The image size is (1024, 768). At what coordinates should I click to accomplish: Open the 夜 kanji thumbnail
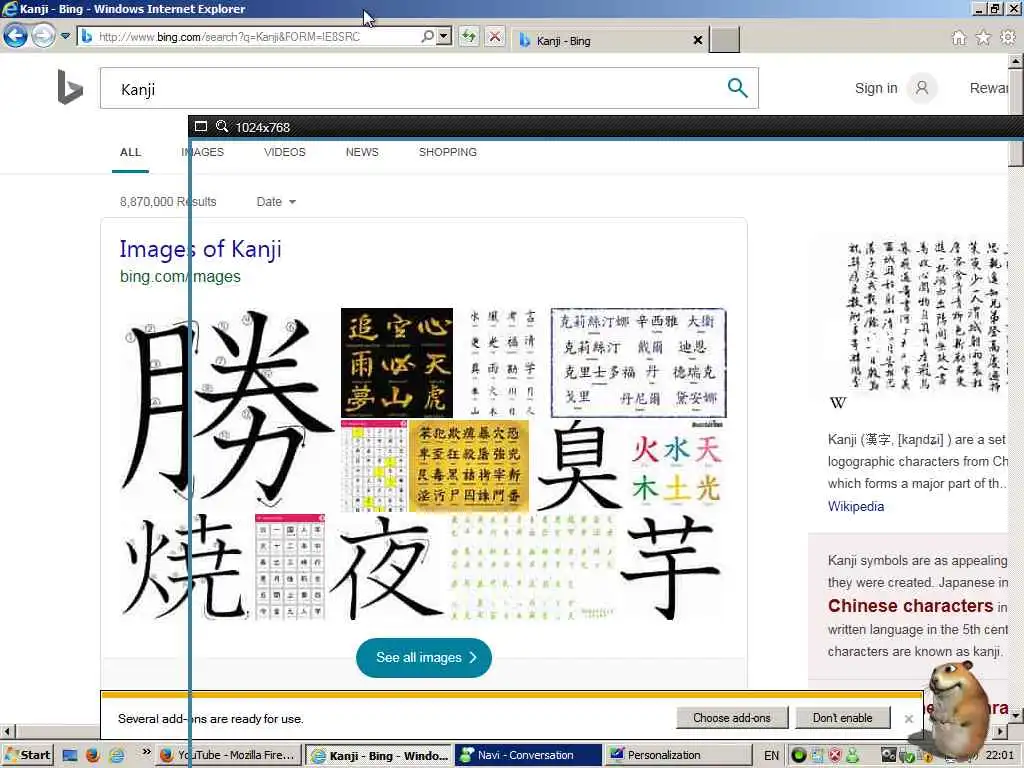click(x=387, y=568)
